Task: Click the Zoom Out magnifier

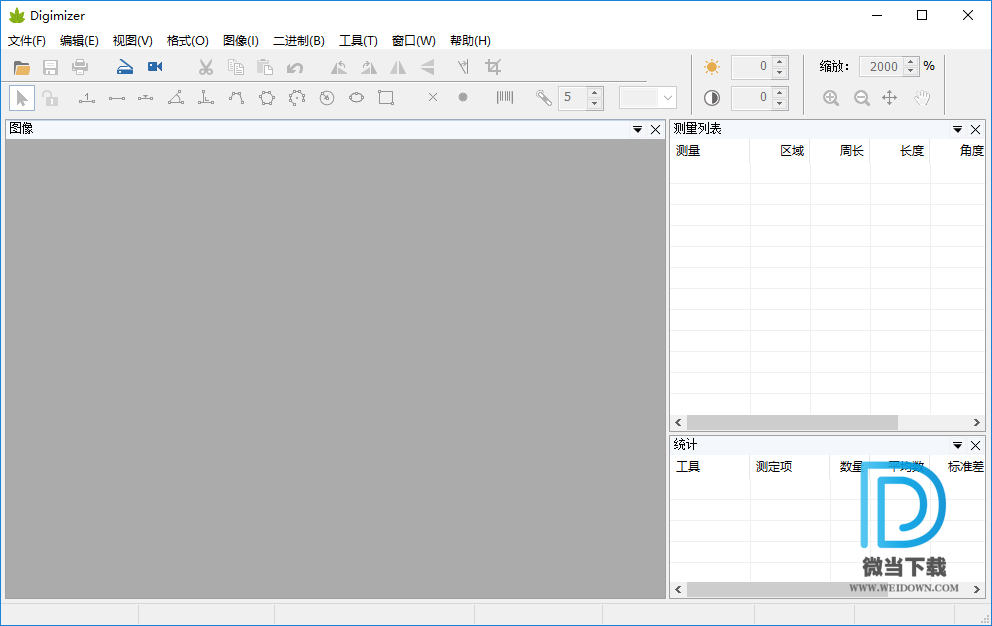Action: pos(861,97)
